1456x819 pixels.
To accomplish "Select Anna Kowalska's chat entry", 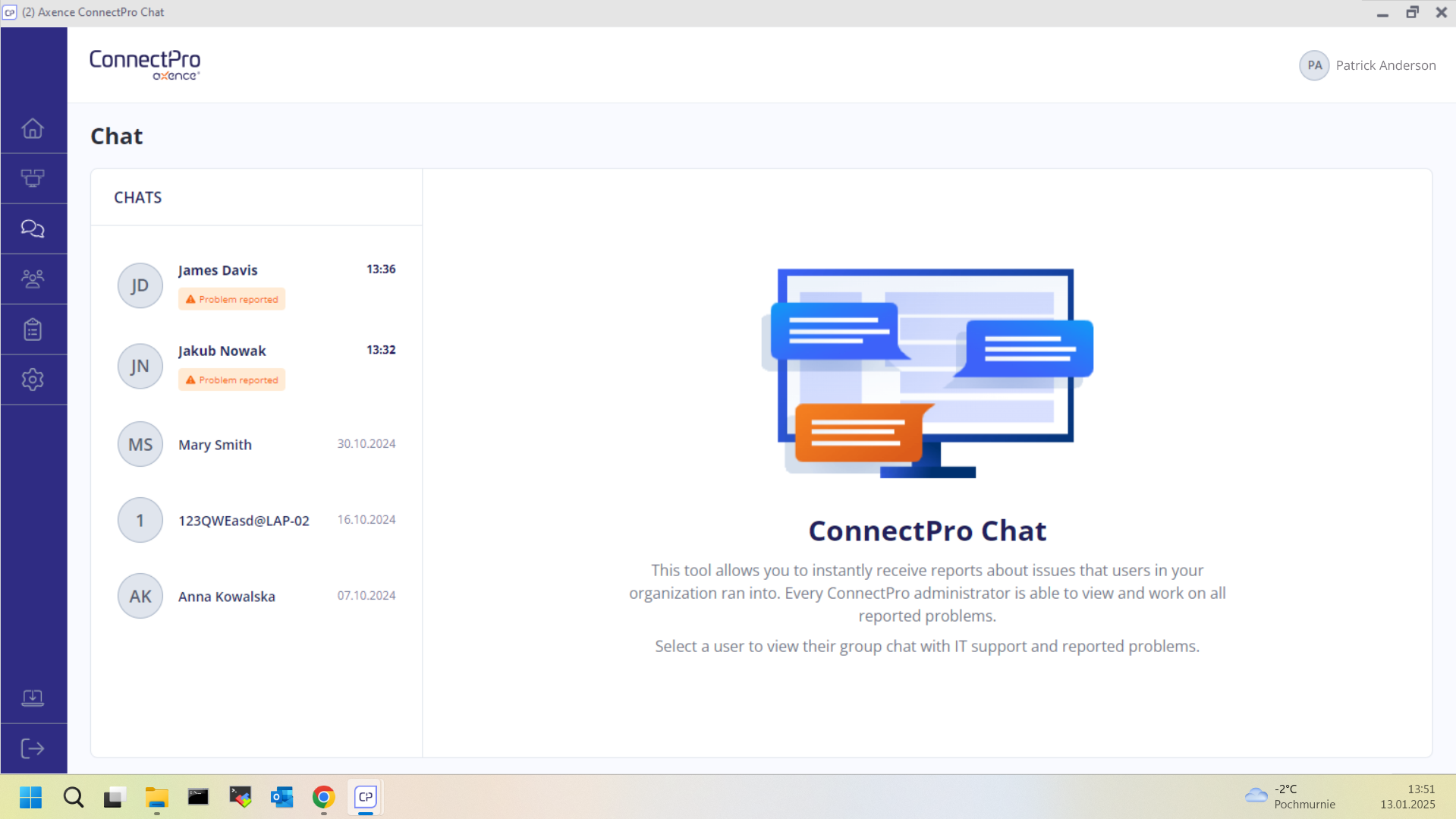I will tap(226, 596).
